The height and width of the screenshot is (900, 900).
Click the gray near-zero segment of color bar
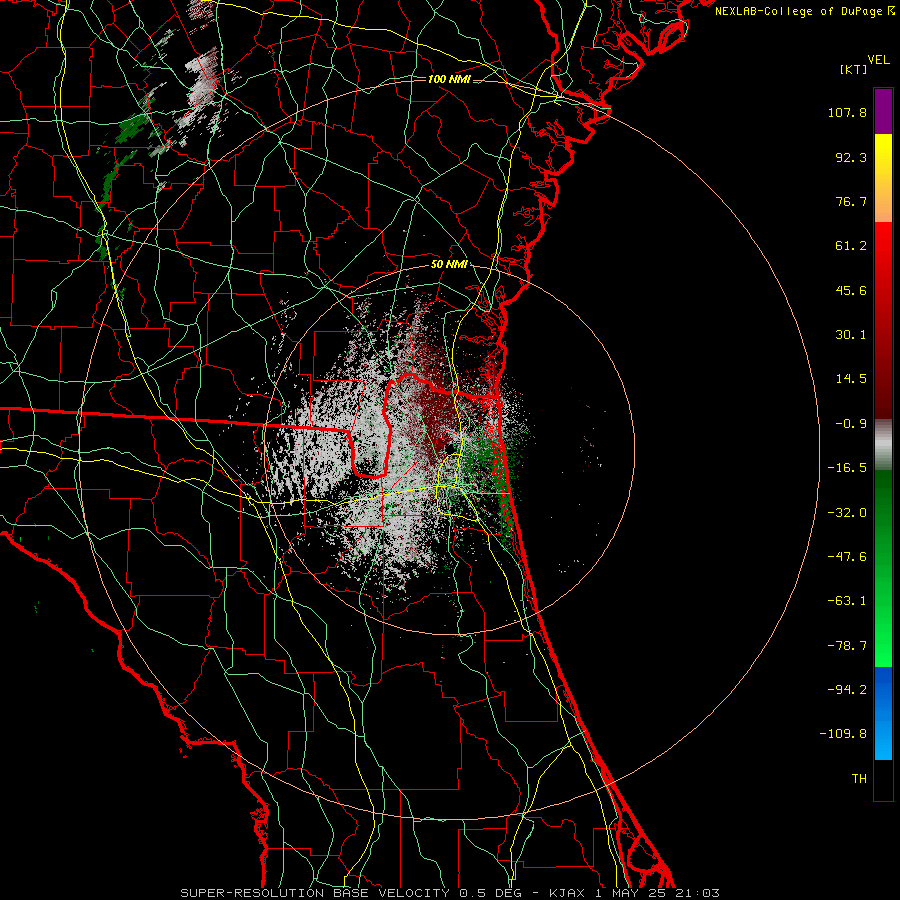[883, 445]
